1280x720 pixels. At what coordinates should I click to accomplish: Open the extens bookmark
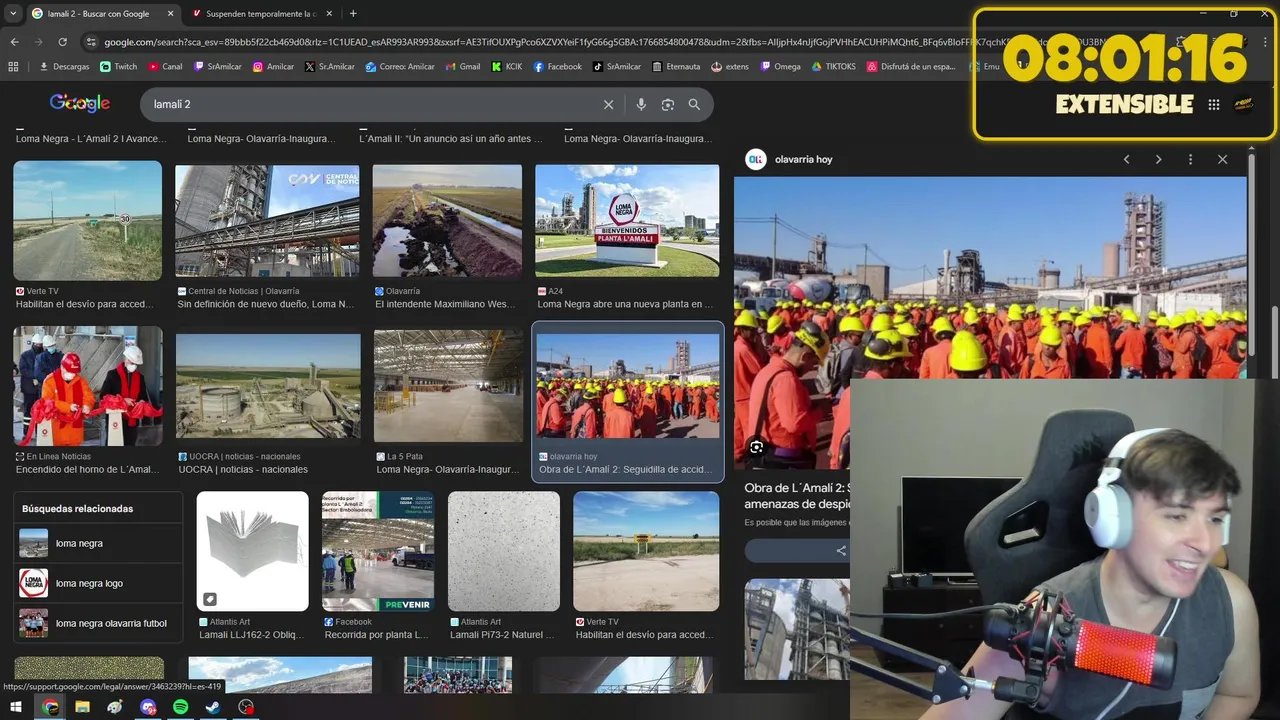pyautogui.click(x=730, y=67)
